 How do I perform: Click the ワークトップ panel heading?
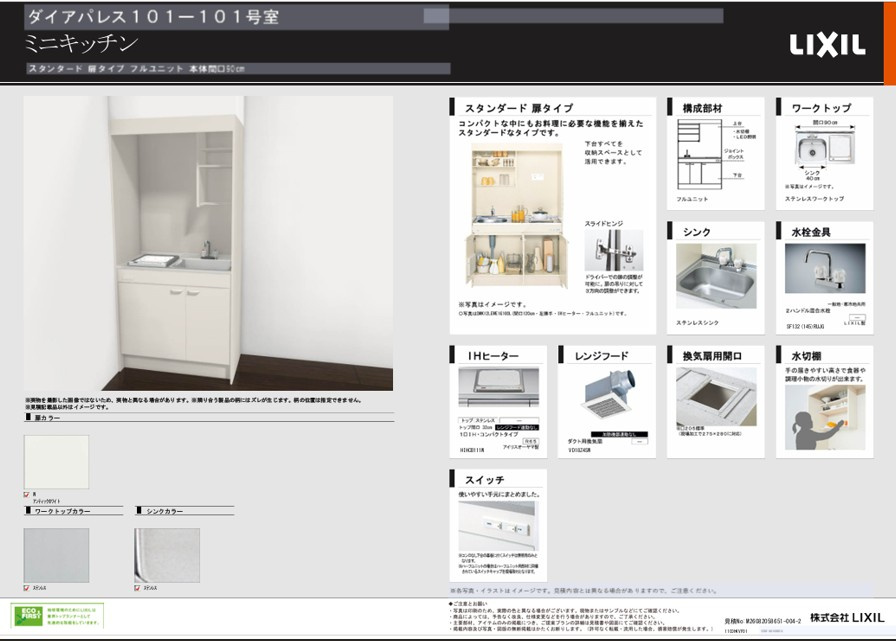(821, 108)
